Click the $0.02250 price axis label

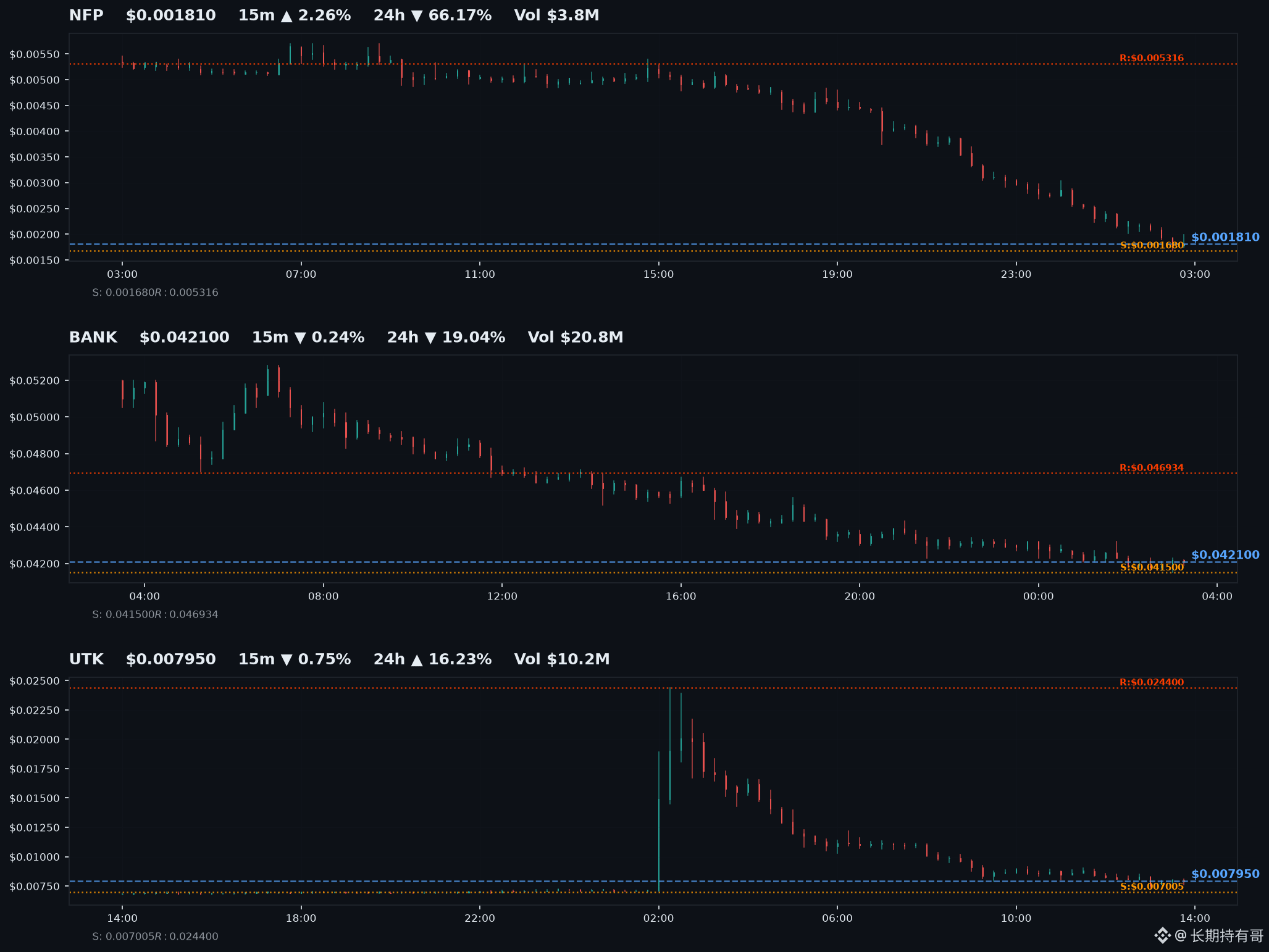click(x=35, y=711)
